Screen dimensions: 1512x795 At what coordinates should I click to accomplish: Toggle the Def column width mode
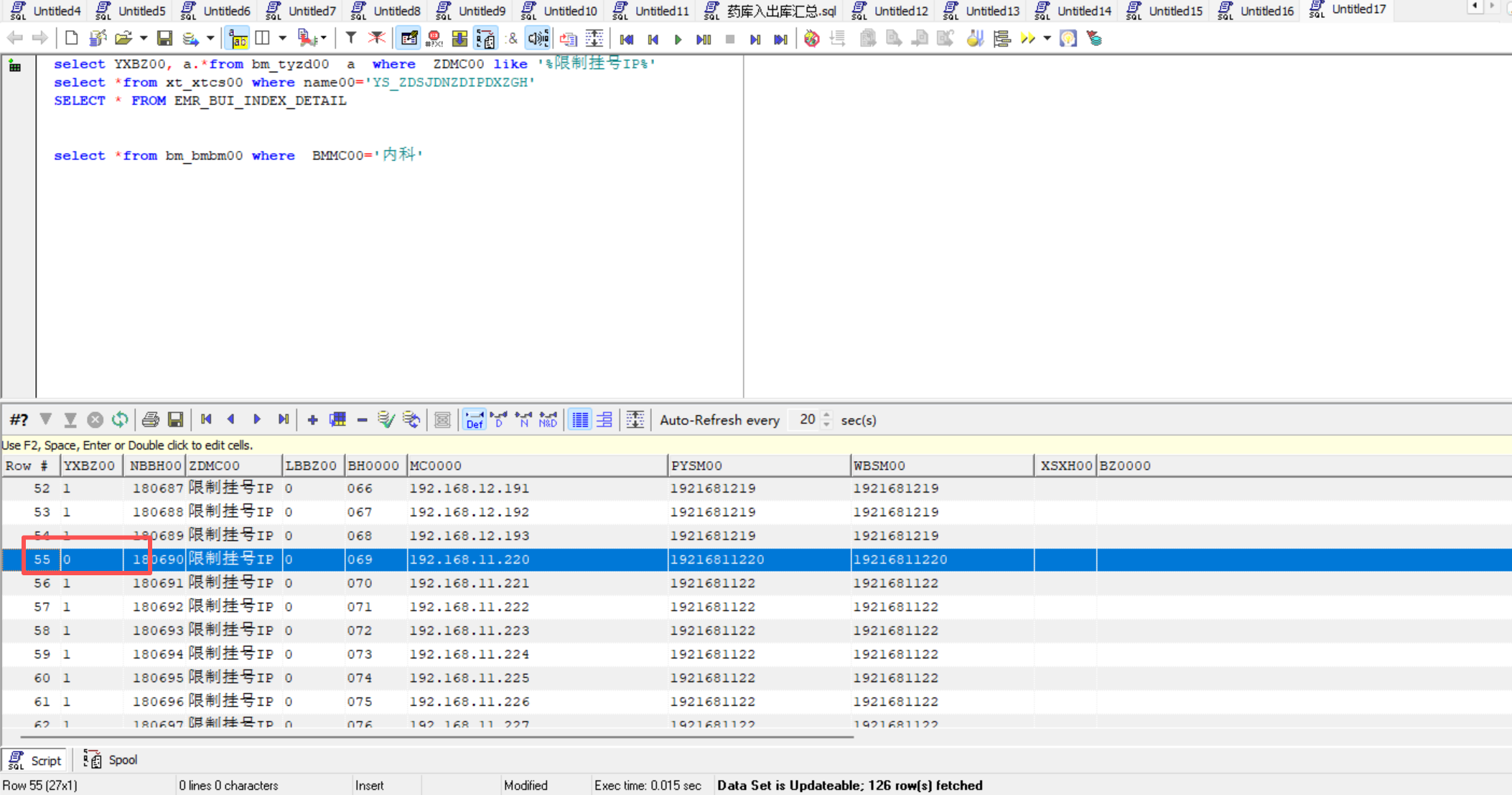pyautogui.click(x=474, y=420)
